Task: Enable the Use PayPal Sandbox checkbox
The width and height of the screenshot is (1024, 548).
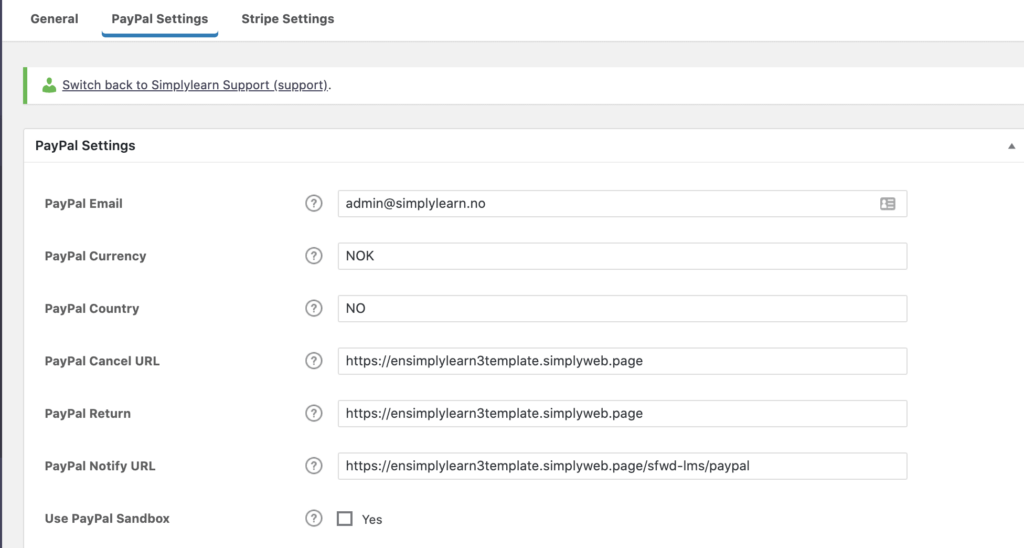Action: tap(345, 519)
